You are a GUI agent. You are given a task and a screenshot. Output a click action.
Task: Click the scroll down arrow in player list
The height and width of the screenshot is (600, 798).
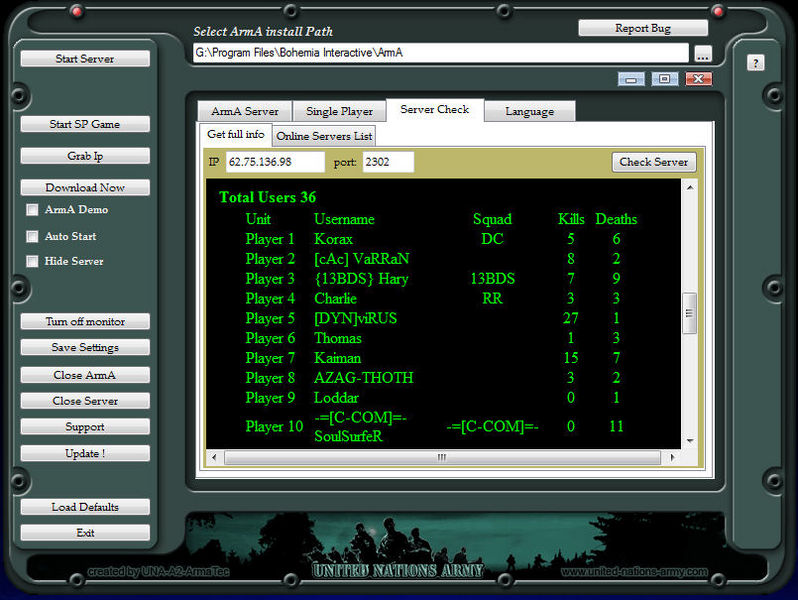click(x=689, y=441)
